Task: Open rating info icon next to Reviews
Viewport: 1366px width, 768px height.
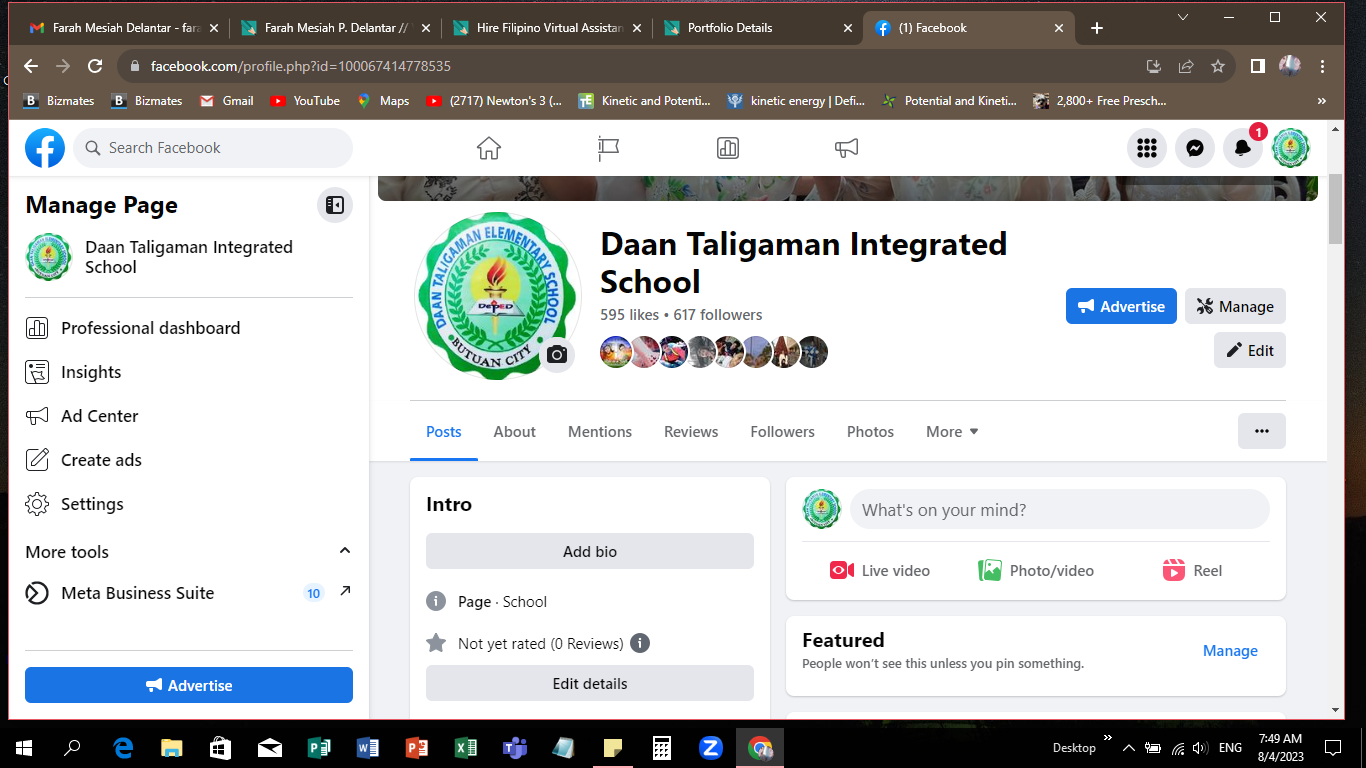Action: 640,643
